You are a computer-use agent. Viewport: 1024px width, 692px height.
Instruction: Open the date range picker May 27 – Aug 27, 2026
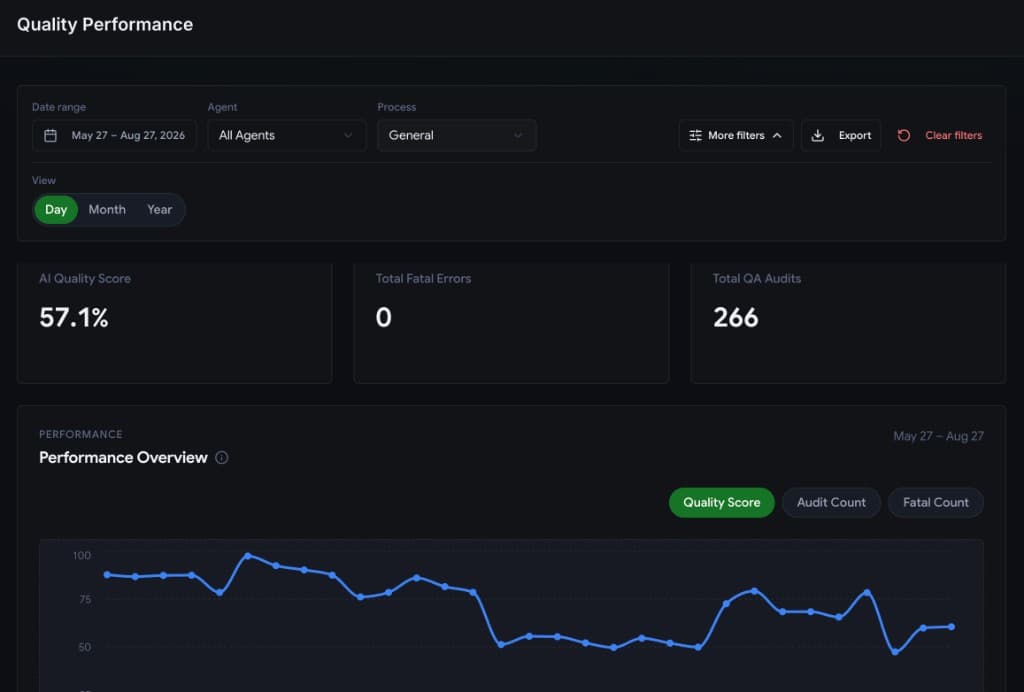[114, 135]
